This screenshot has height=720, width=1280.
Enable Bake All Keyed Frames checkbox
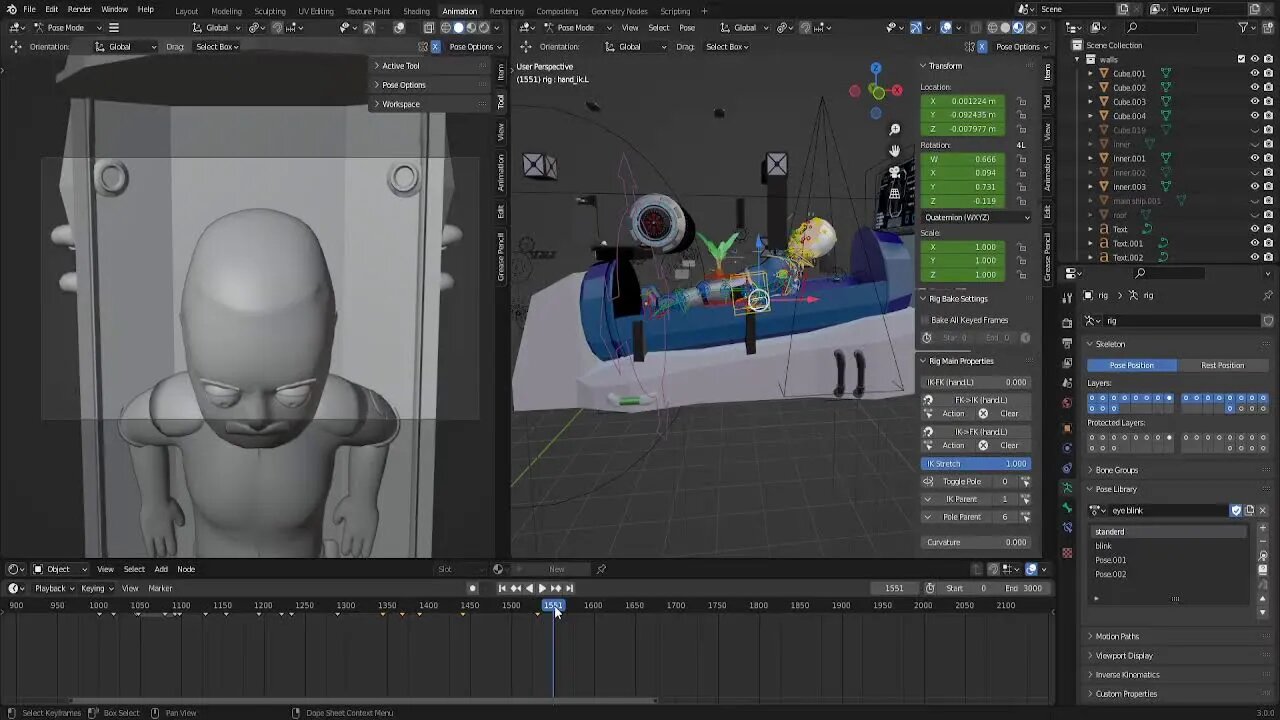click(926, 320)
